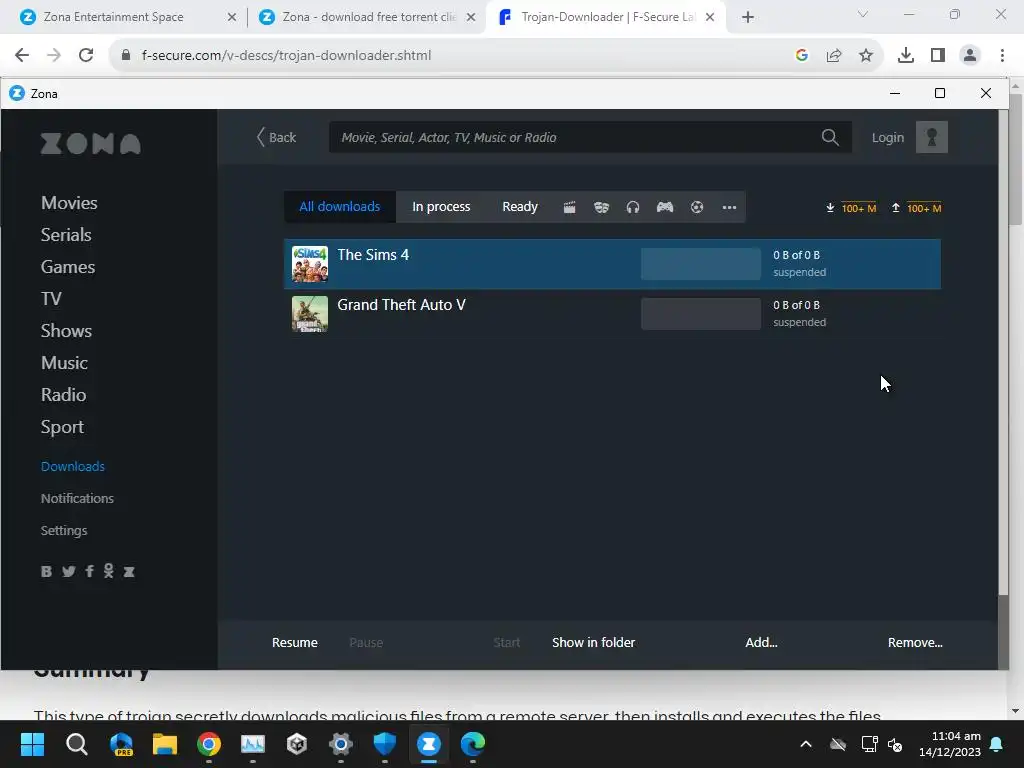Click the upload speed limit indicator
Viewport: 1024px width, 768px height.
pos(916,208)
